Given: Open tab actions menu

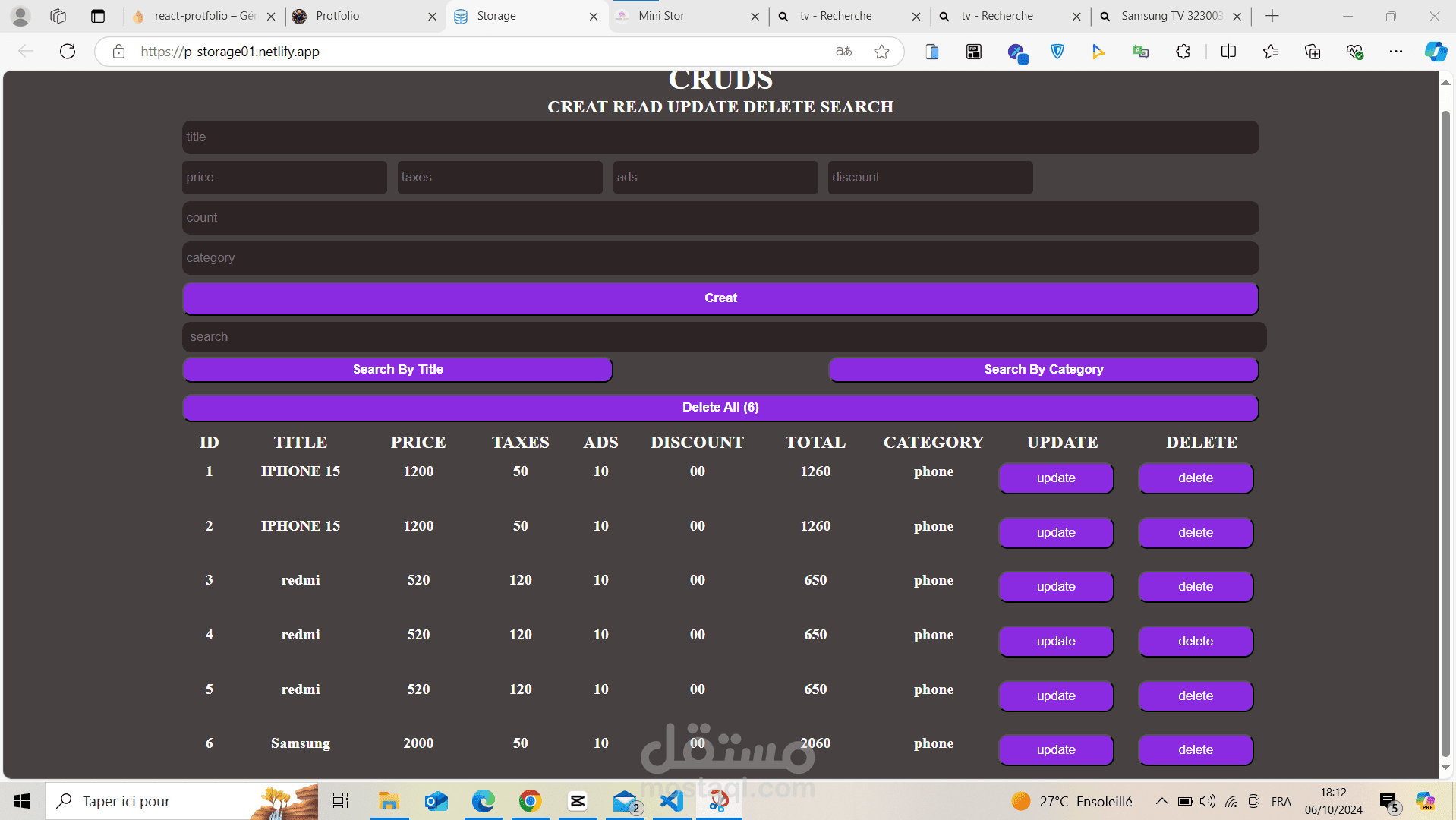Looking at the screenshot, I should click(98, 16).
